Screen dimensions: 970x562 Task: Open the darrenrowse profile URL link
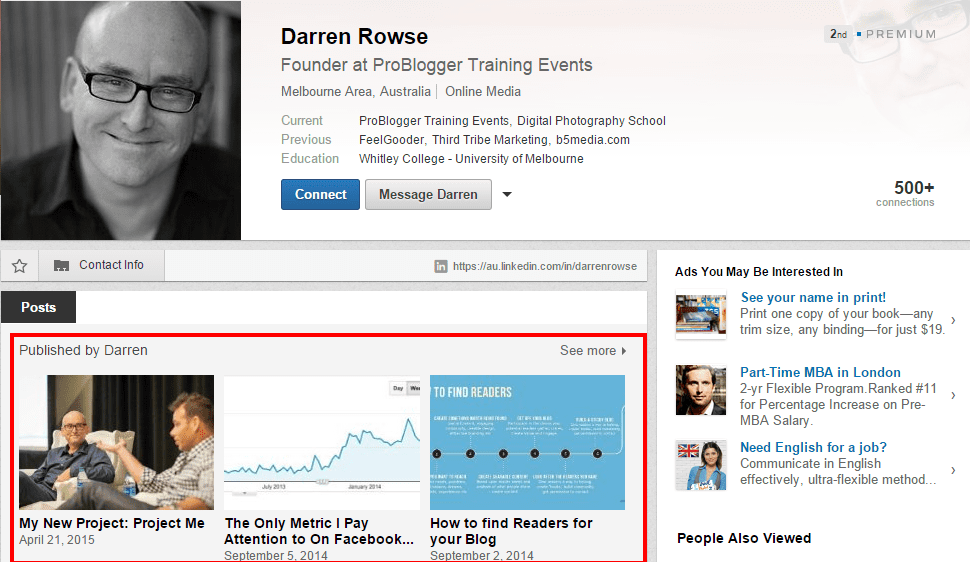tap(544, 266)
